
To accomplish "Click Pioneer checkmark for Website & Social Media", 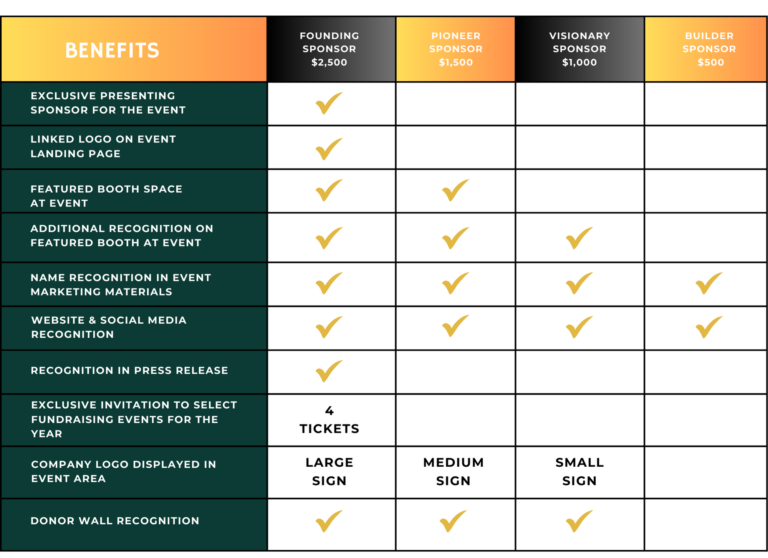I will (455, 326).
